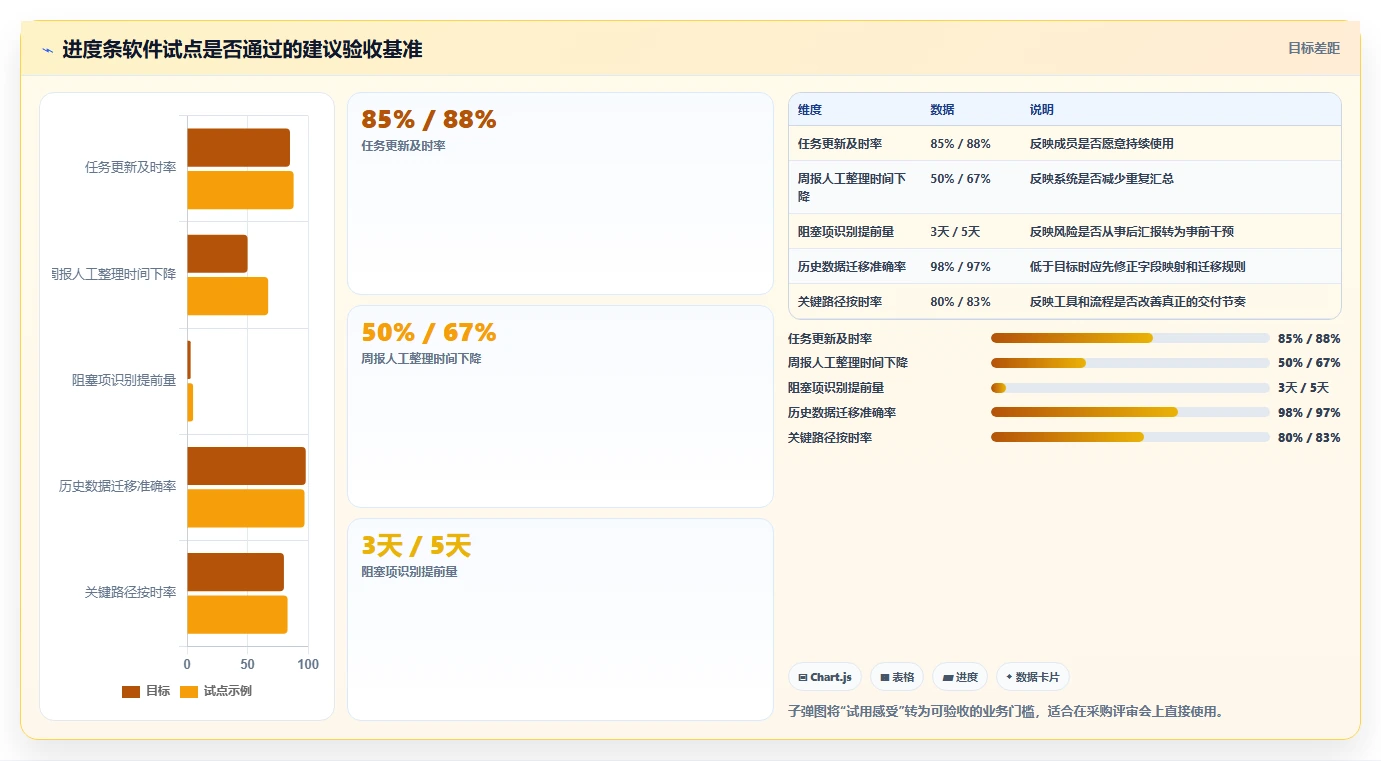Click the 说明 column header
The height and width of the screenshot is (761, 1381).
pos(1042,110)
